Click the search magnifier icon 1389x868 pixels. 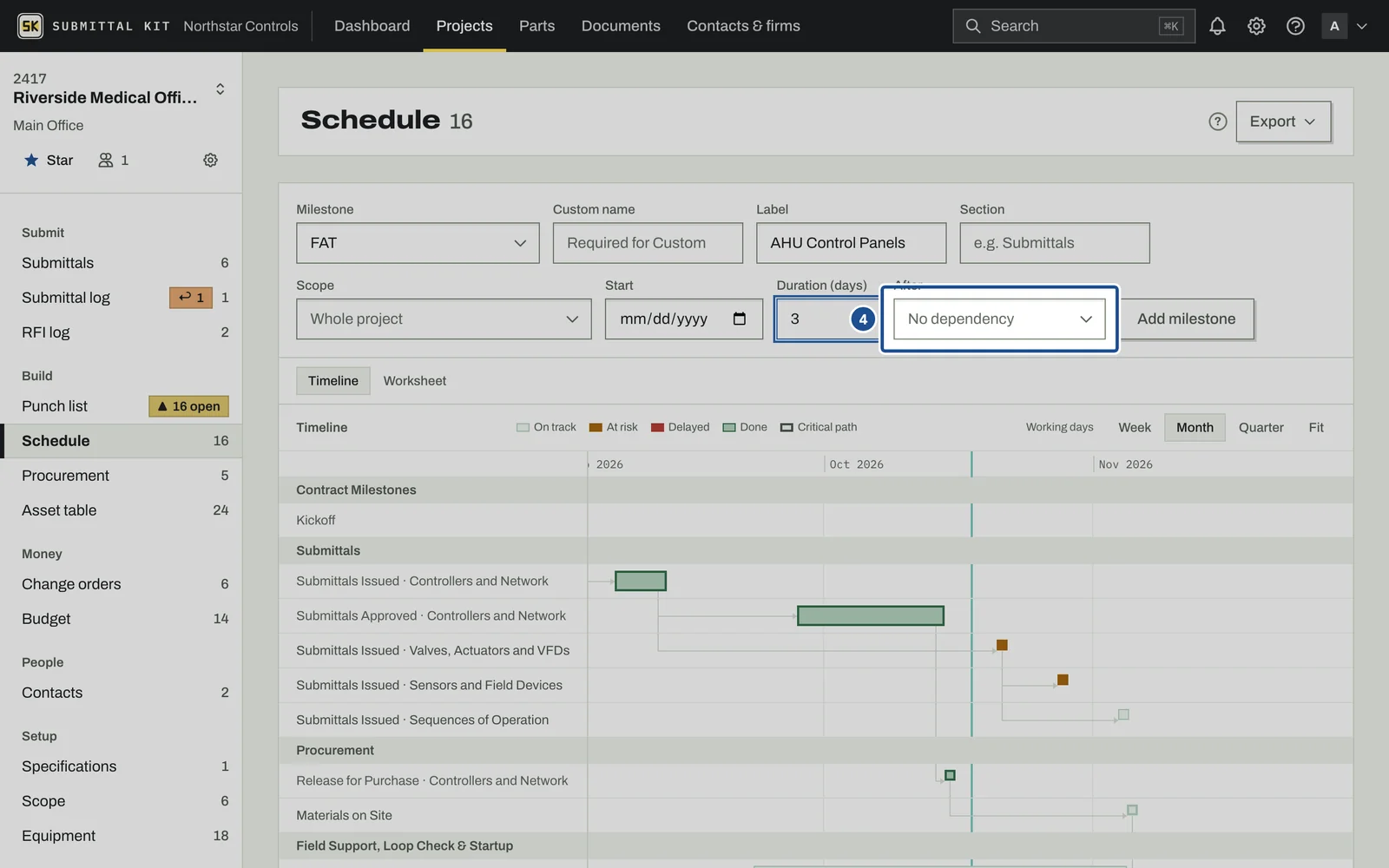coord(972,26)
